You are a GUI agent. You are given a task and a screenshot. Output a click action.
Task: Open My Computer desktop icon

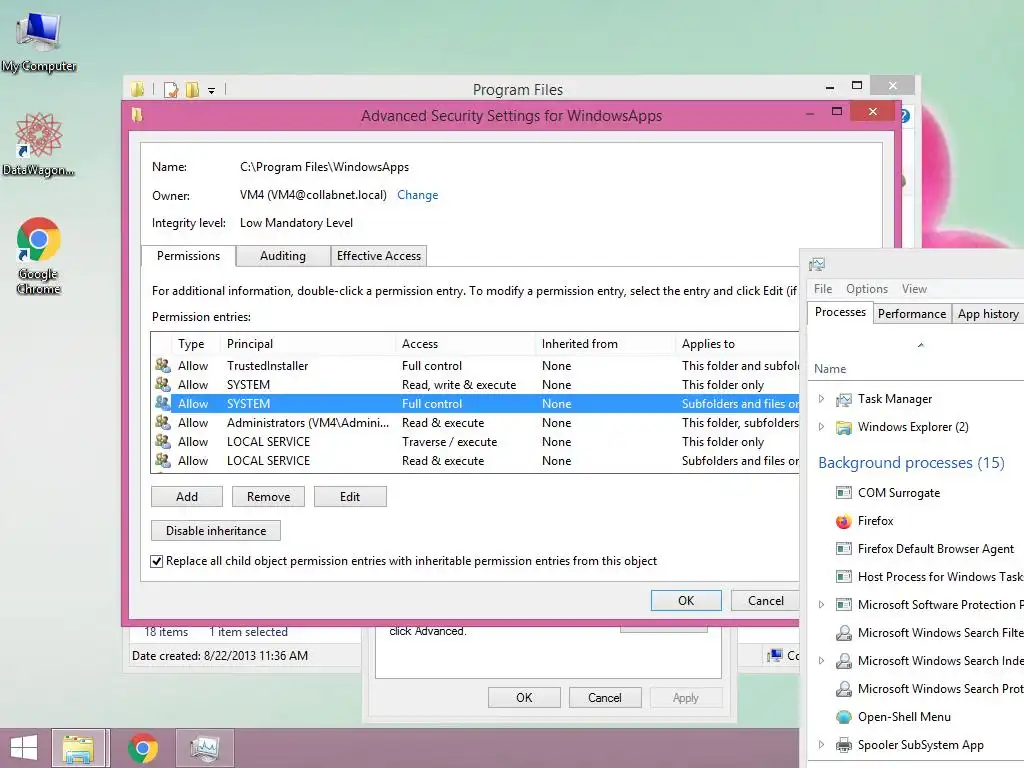pyautogui.click(x=39, y=42)
